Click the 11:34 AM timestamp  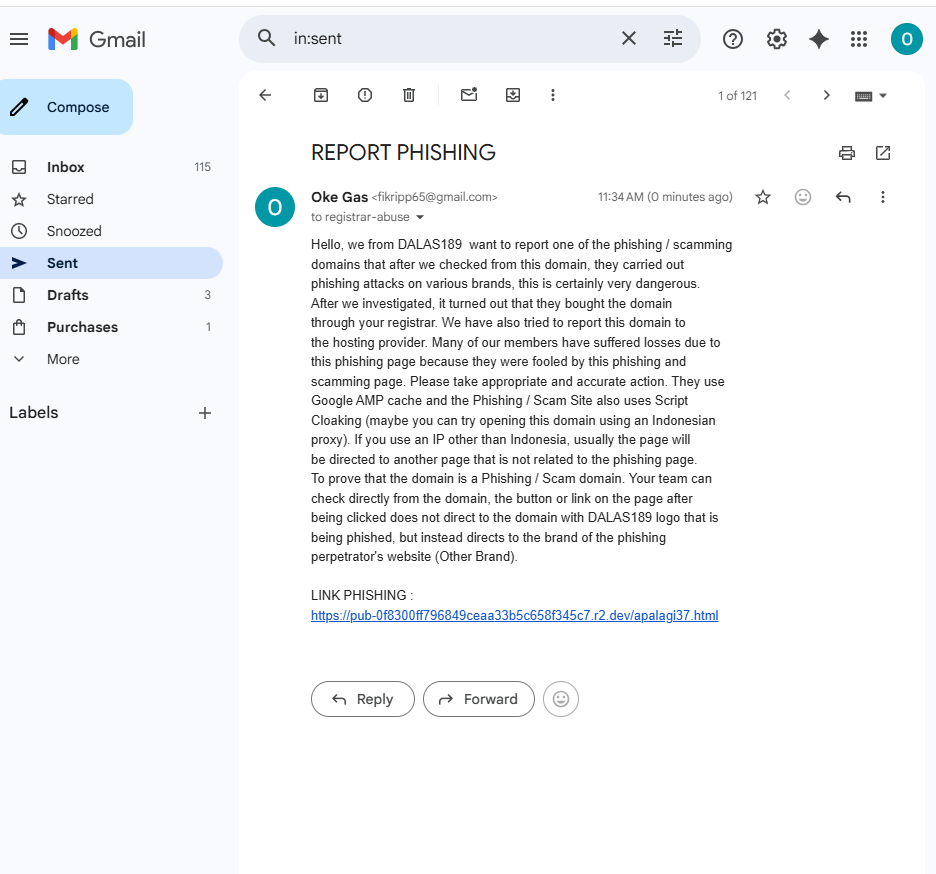[665, 197]
